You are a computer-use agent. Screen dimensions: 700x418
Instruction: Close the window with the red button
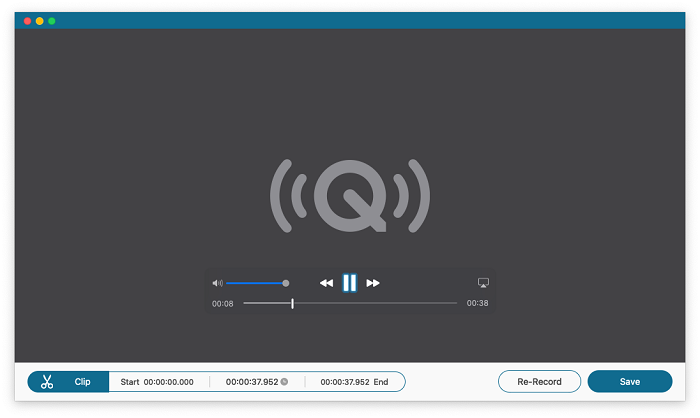coord(27,20)
